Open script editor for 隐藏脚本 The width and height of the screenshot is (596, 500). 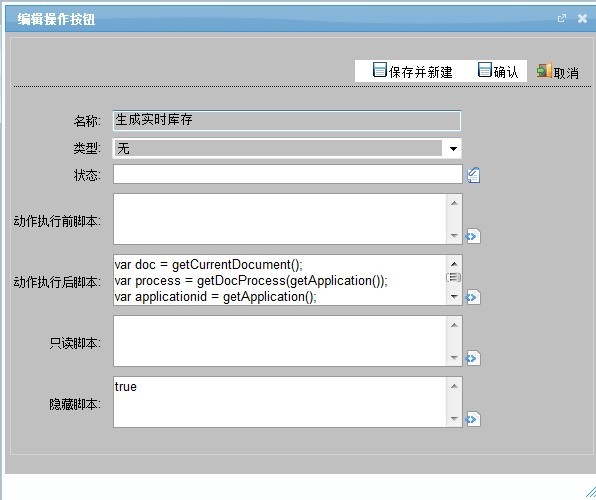point(473,419)
